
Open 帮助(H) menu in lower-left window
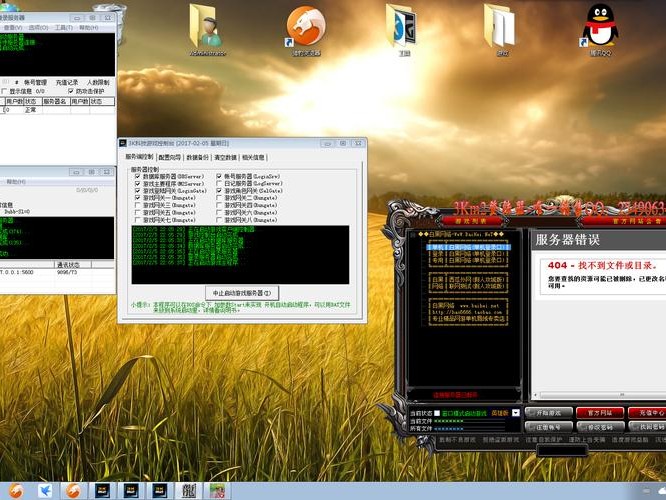(x=16, y=182)
